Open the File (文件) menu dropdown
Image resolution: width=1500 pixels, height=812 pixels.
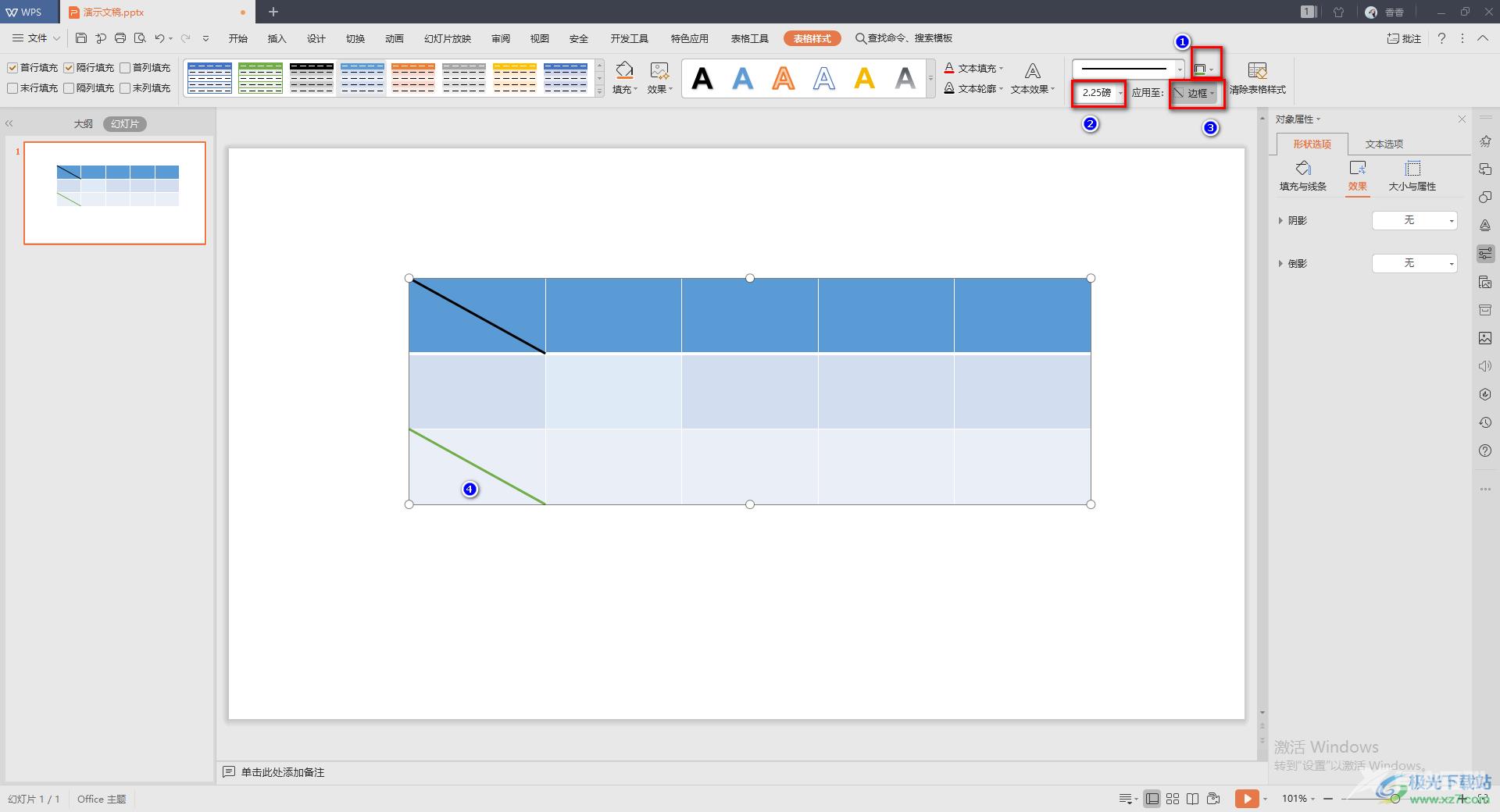(x=36, y=38)
